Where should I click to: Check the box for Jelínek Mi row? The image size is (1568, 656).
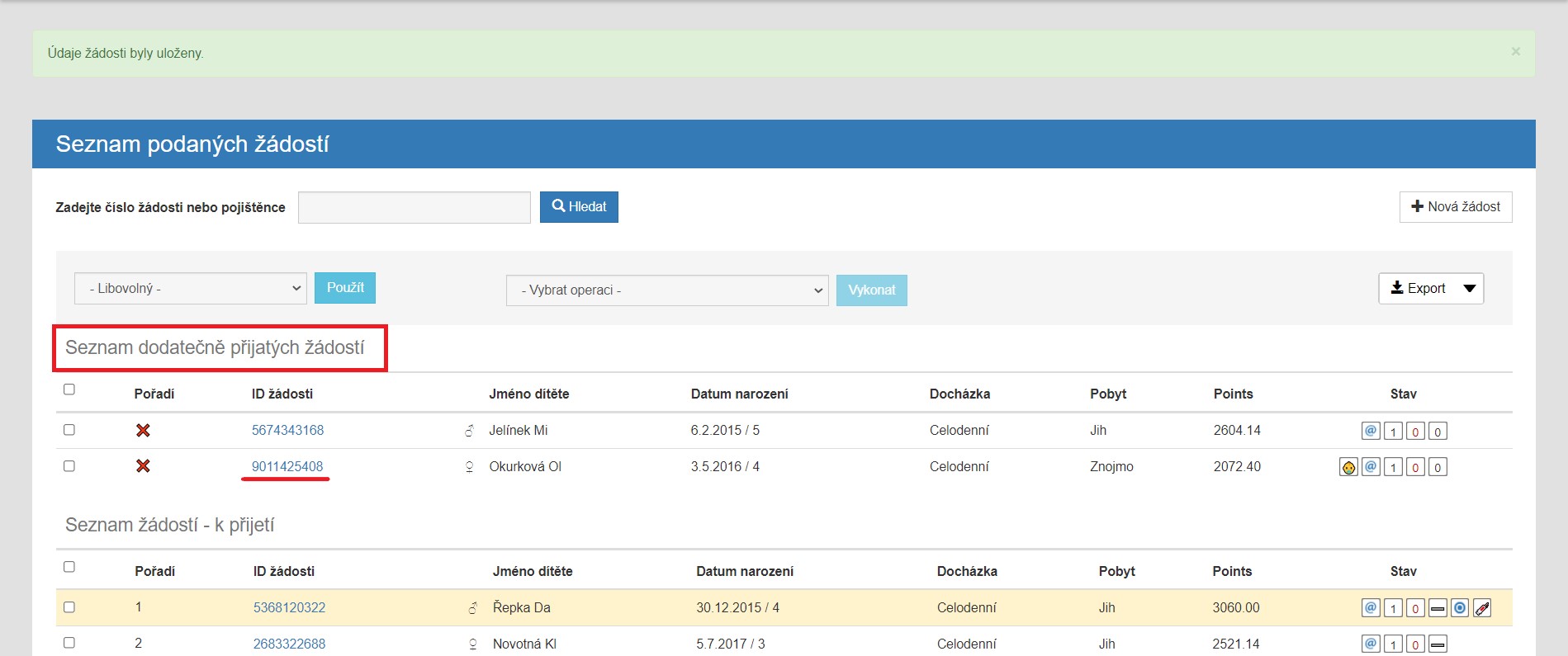(69, 430)
